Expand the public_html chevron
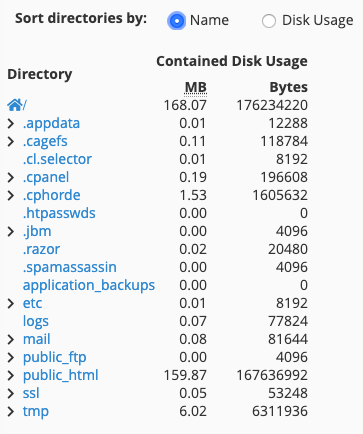This screenshot has width=363, height=434. (11, 376)
